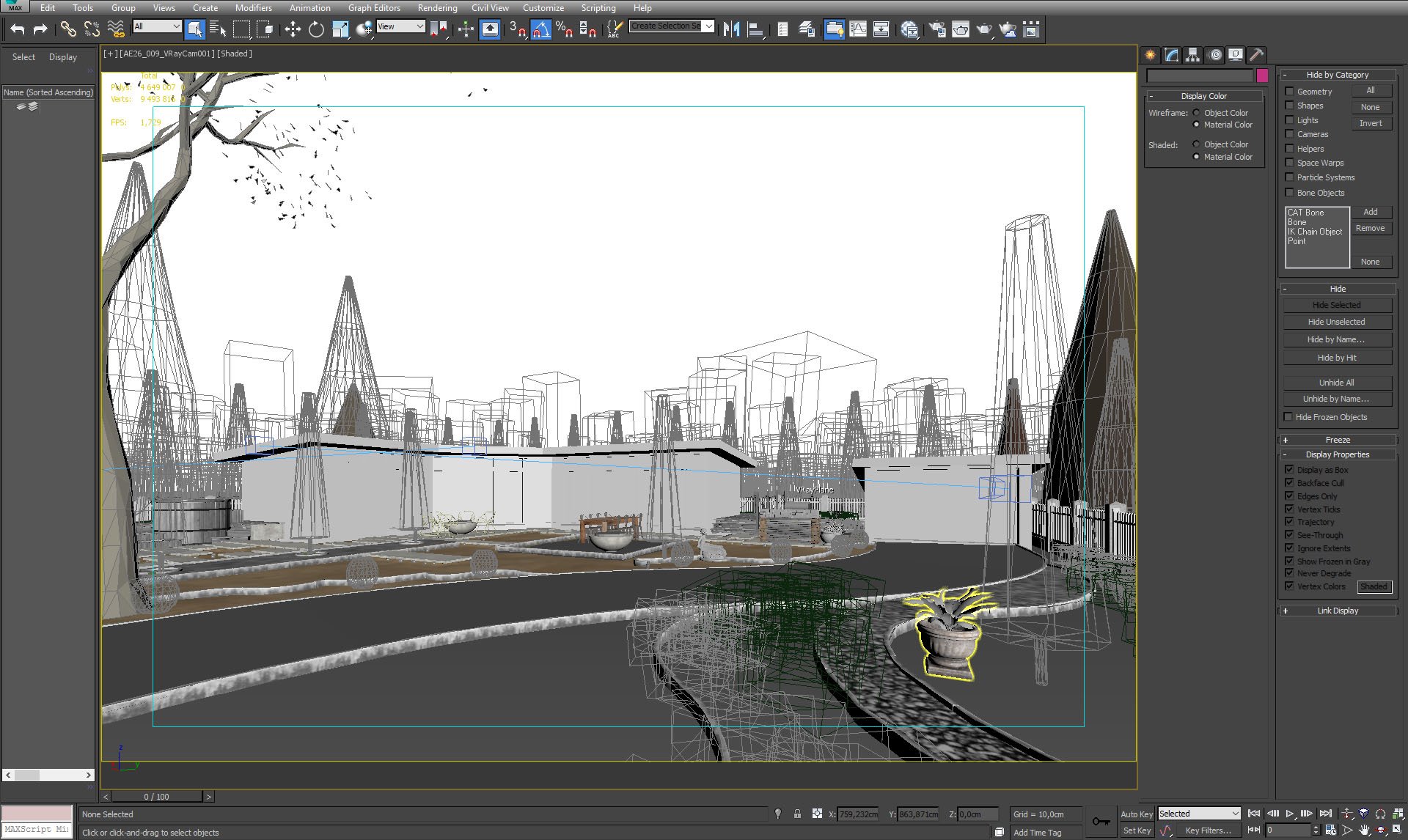
Task: Click the Auto Key button
Action: [1137, 814]
